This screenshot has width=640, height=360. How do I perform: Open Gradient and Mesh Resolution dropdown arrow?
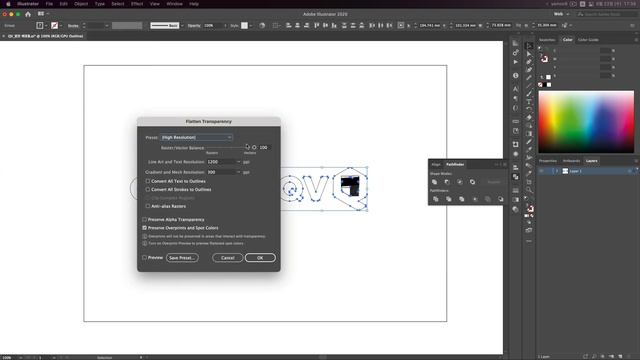coord(238,172)
